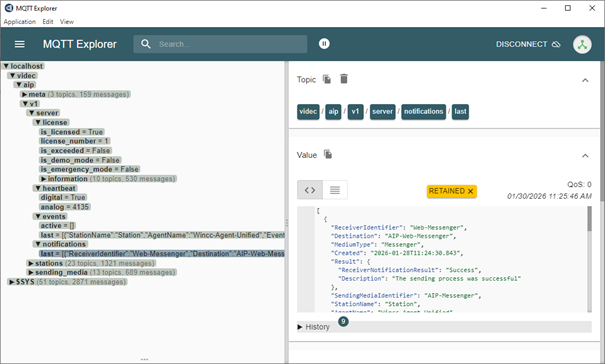Collapse the Topic panel
The width and height of the screenshot is (605, 364).
pos(585,80)
